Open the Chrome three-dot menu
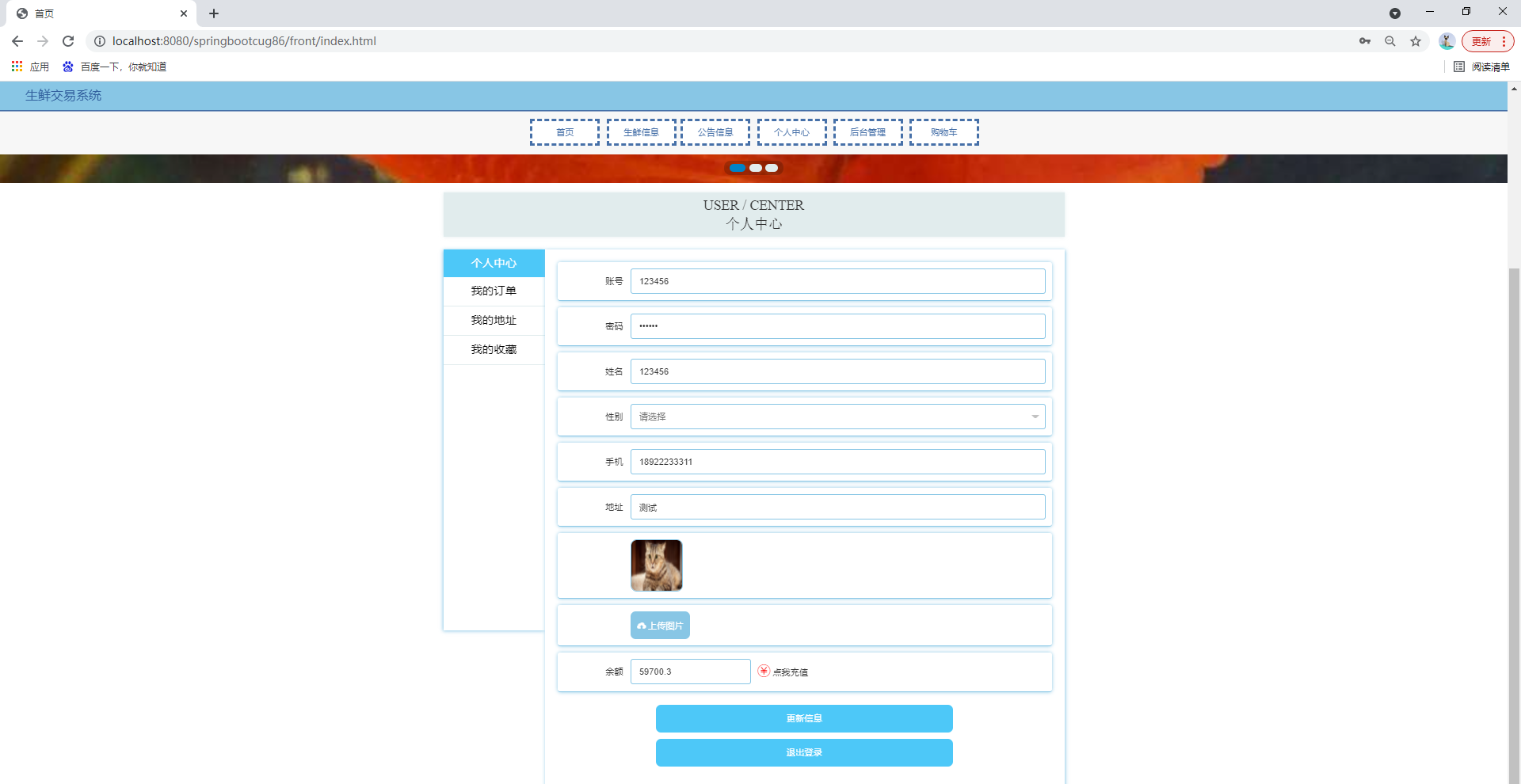1521x784 pixels. coord(1504,41)
